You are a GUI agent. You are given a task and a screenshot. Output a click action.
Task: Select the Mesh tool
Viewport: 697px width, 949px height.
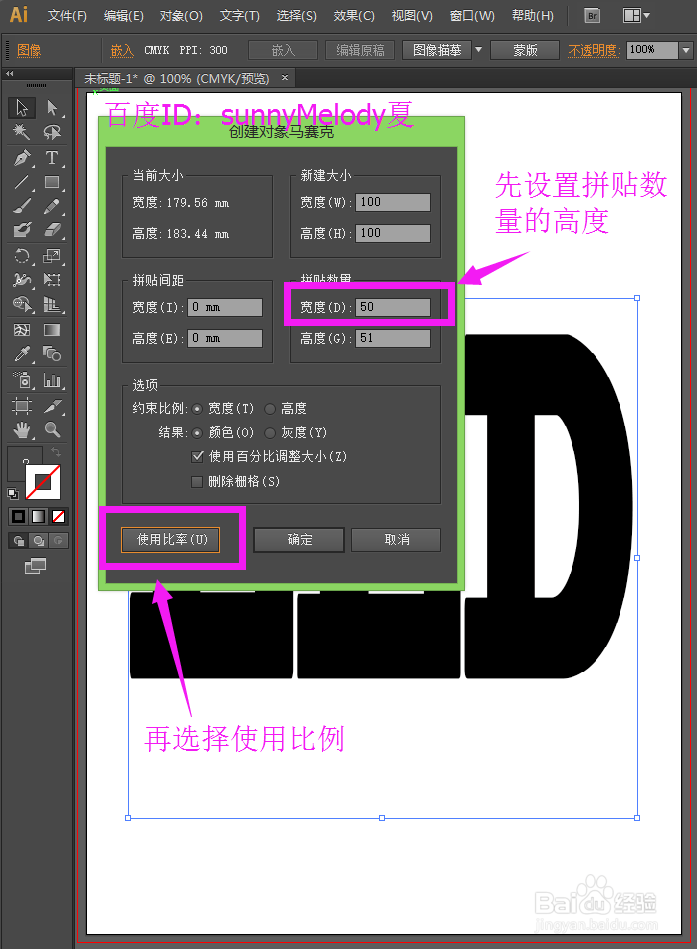coord(22,330)
